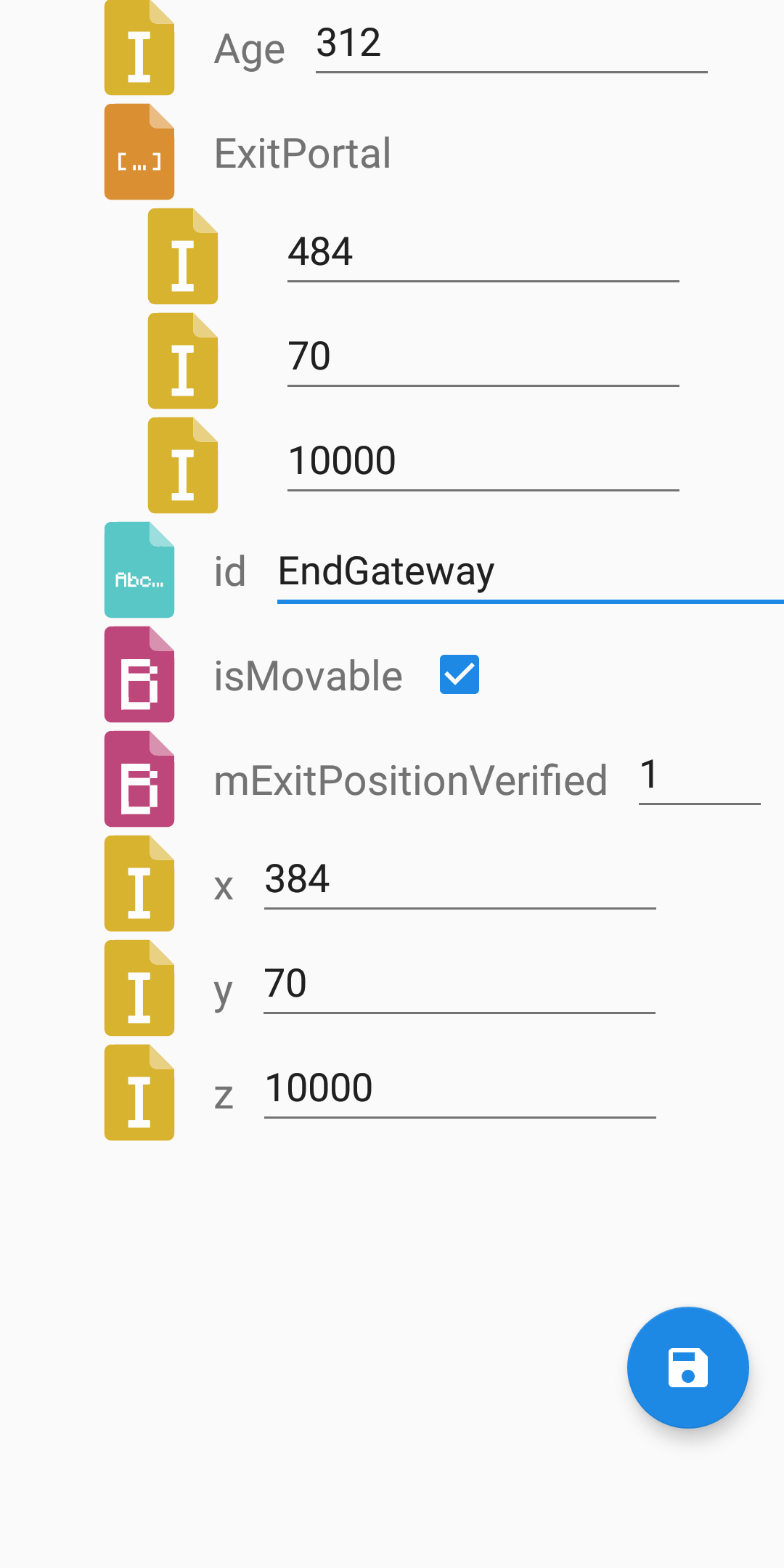Screen dimensions: 784x1568
Task: Edit the ExitPortal field containing 484
Action: [483, 253]
